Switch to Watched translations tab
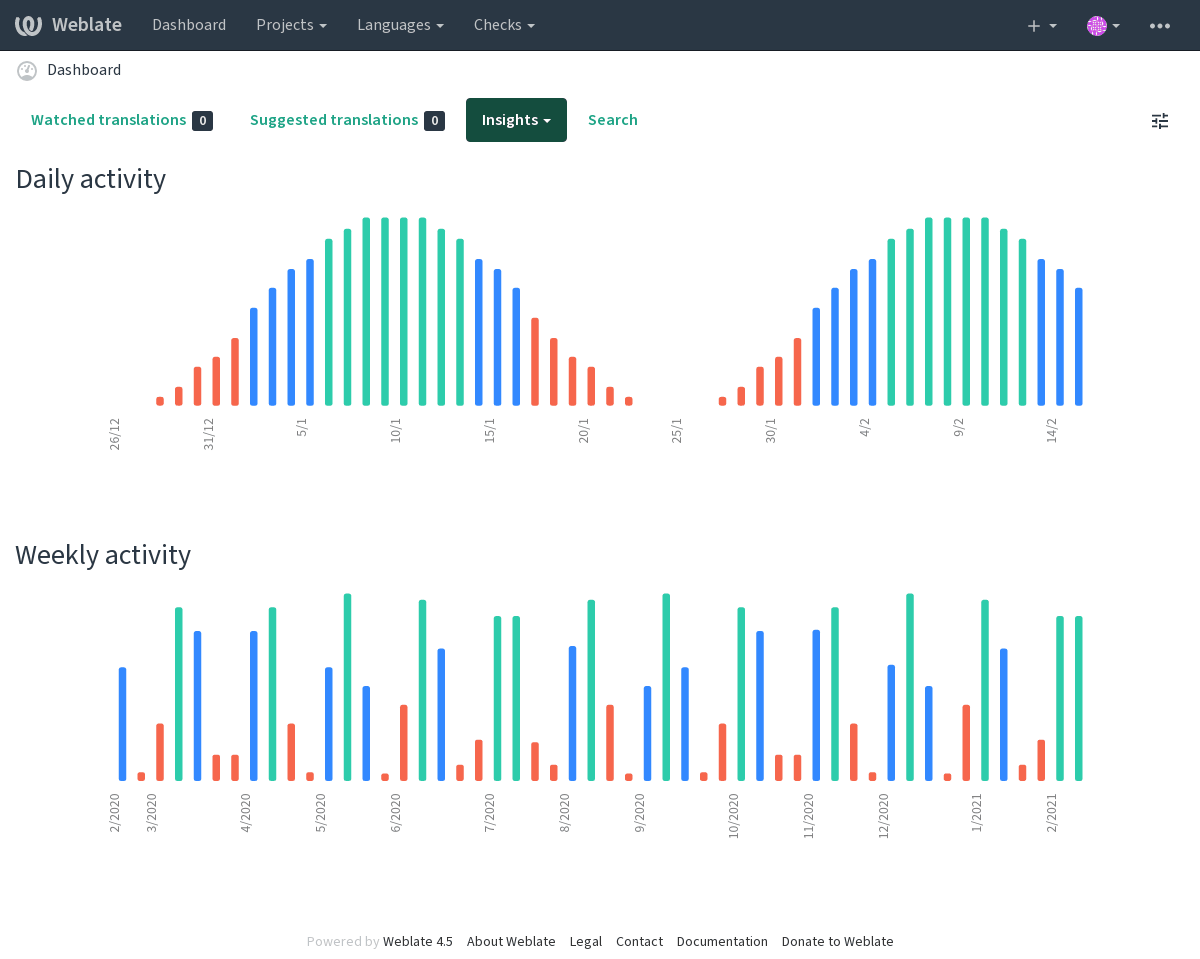This screenshot has height=959, width=1200. [x=122, y=120]
